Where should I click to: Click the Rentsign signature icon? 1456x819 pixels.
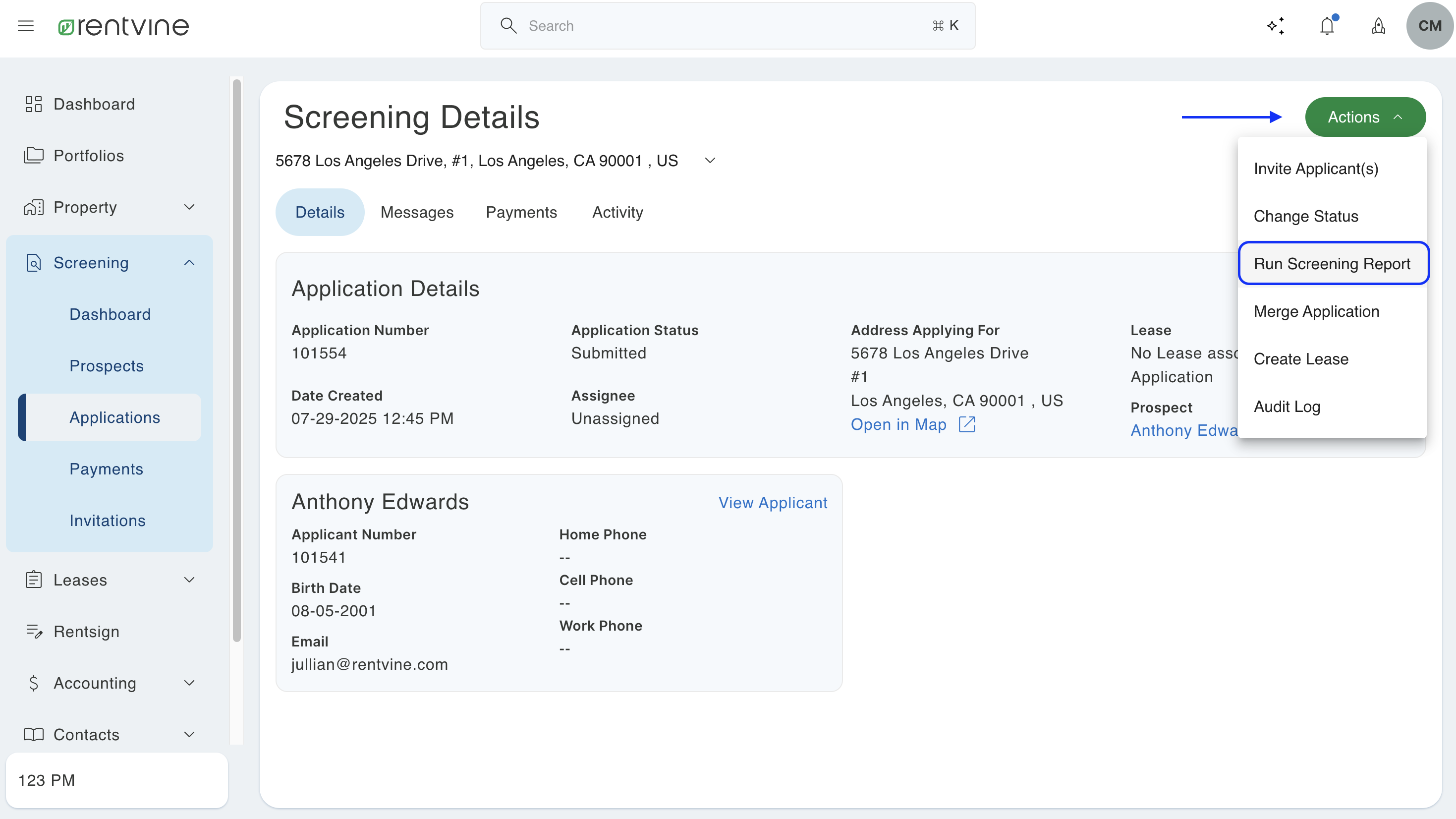click(35, 631)
